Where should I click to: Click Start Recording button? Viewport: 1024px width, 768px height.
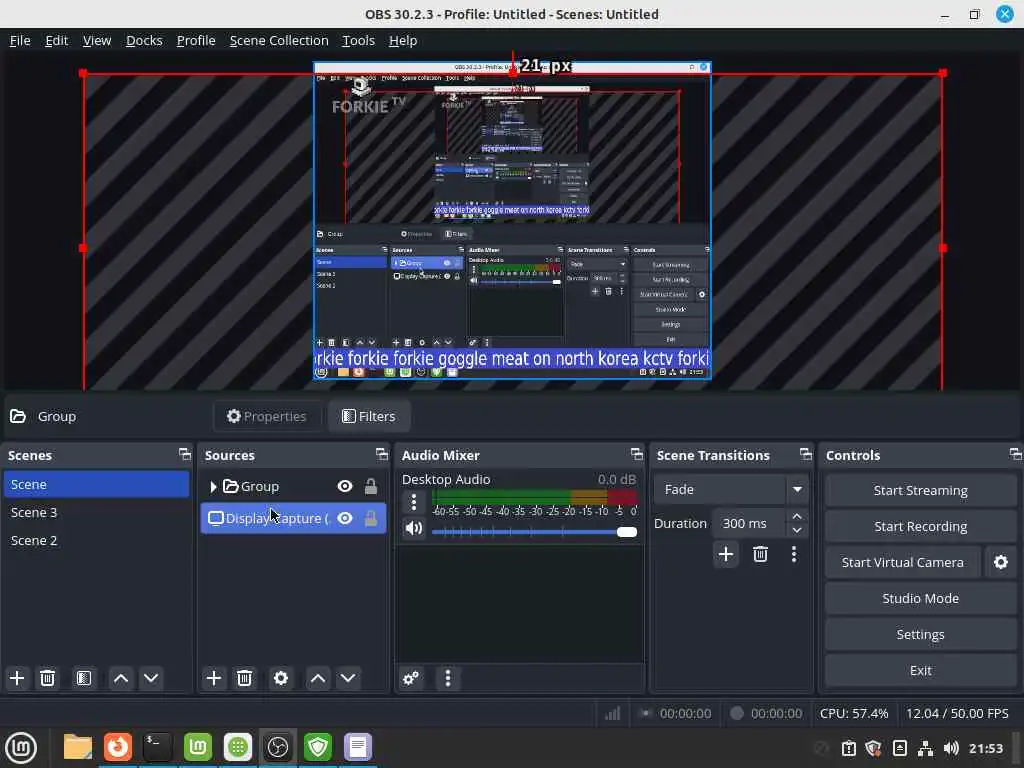(x=920, y=526)
